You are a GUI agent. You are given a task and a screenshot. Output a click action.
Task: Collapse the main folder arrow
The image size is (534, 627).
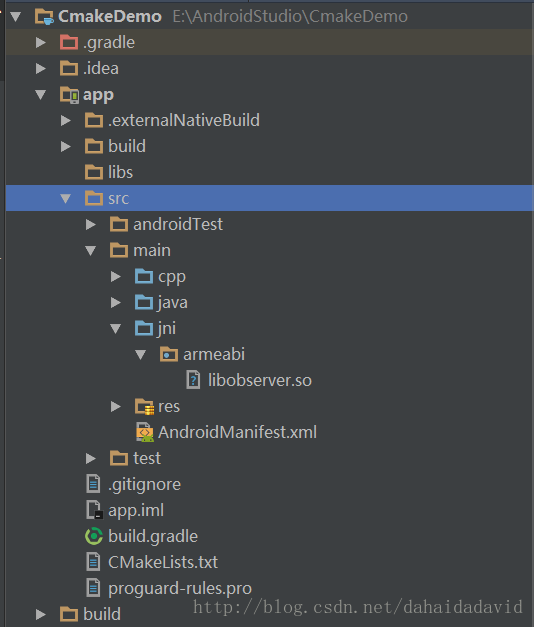coord(90,251)
